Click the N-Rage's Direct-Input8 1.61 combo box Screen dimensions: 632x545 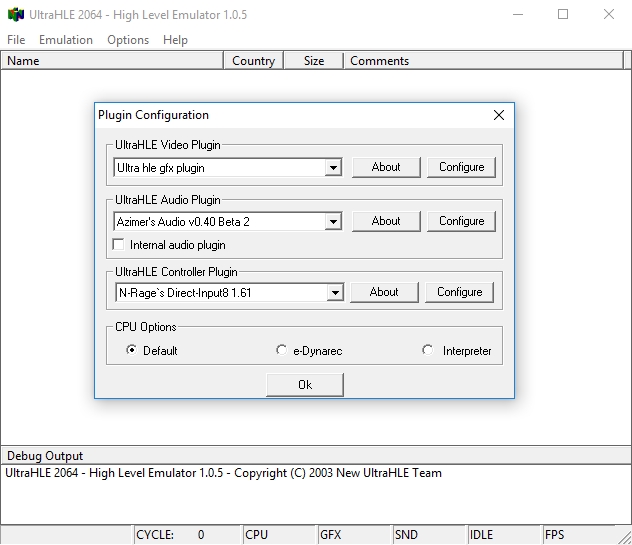(x=230, y=293)
